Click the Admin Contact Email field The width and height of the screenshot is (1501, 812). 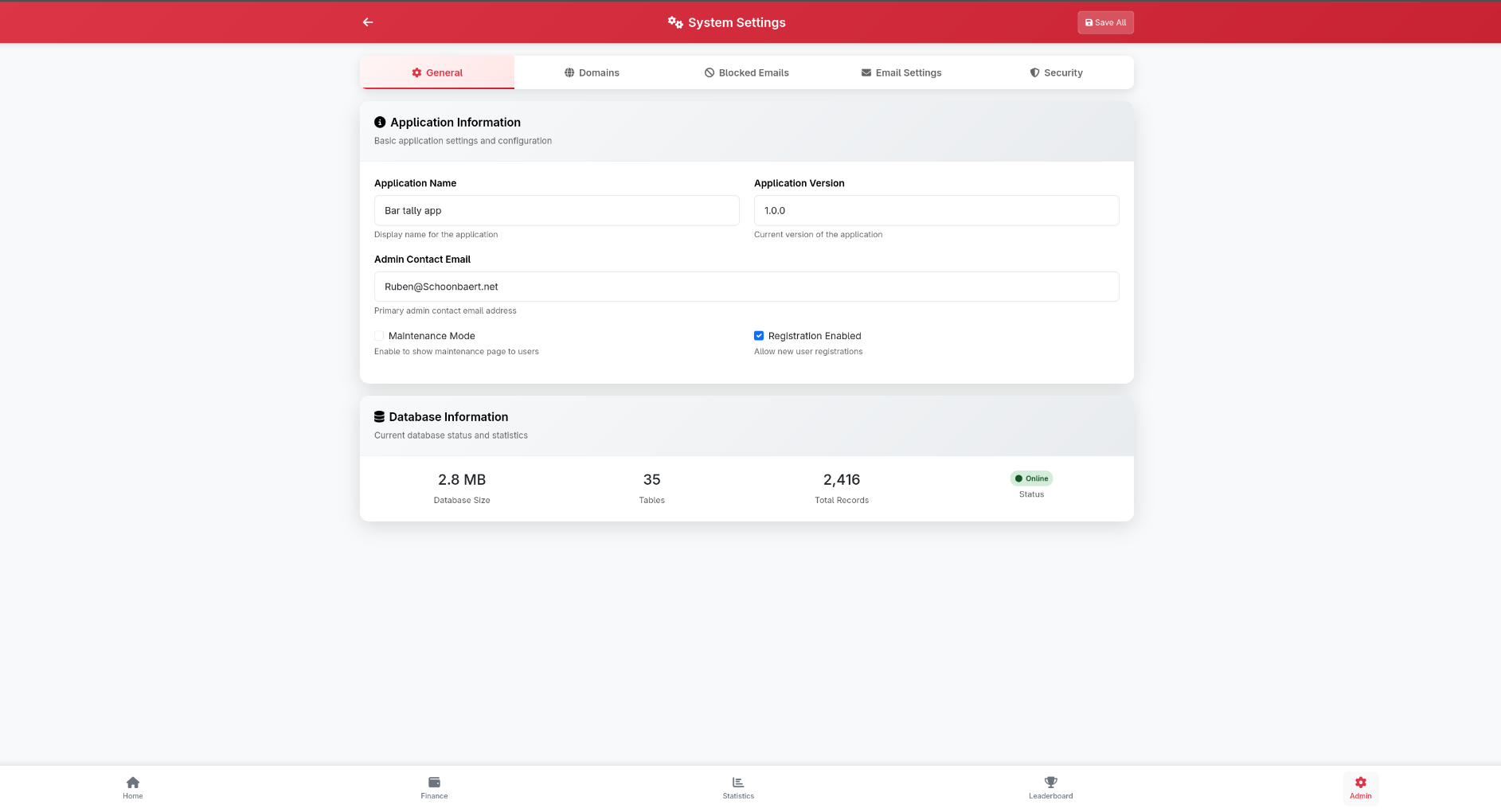tap(746, 287)
